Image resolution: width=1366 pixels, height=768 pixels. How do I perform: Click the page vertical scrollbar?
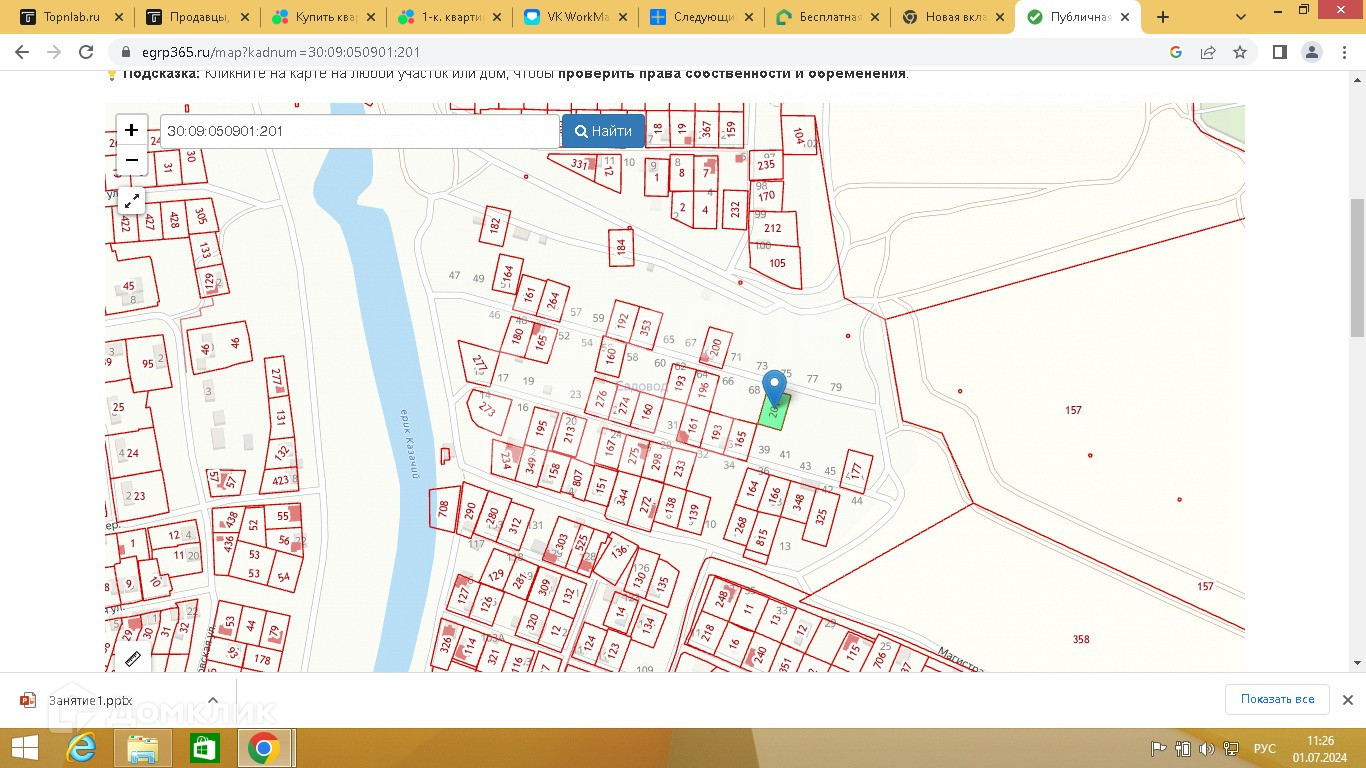coord(1357,268)
